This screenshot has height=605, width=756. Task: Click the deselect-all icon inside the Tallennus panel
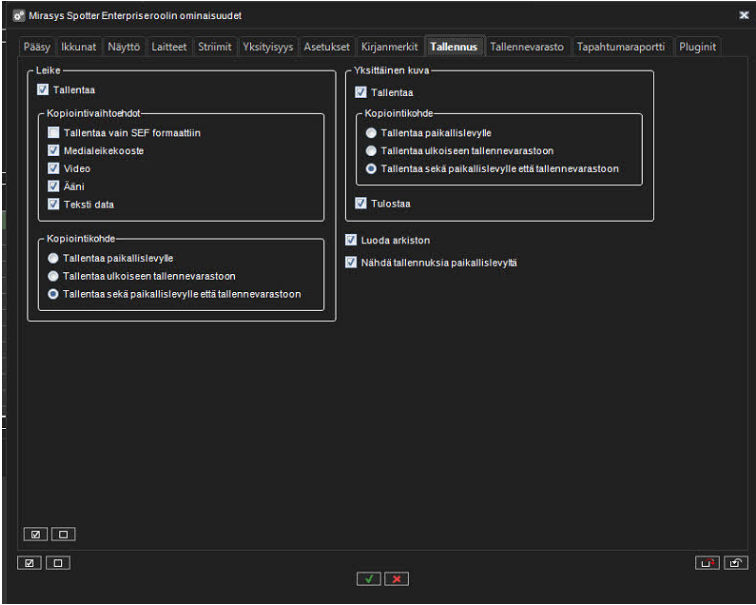click(61, 534)
